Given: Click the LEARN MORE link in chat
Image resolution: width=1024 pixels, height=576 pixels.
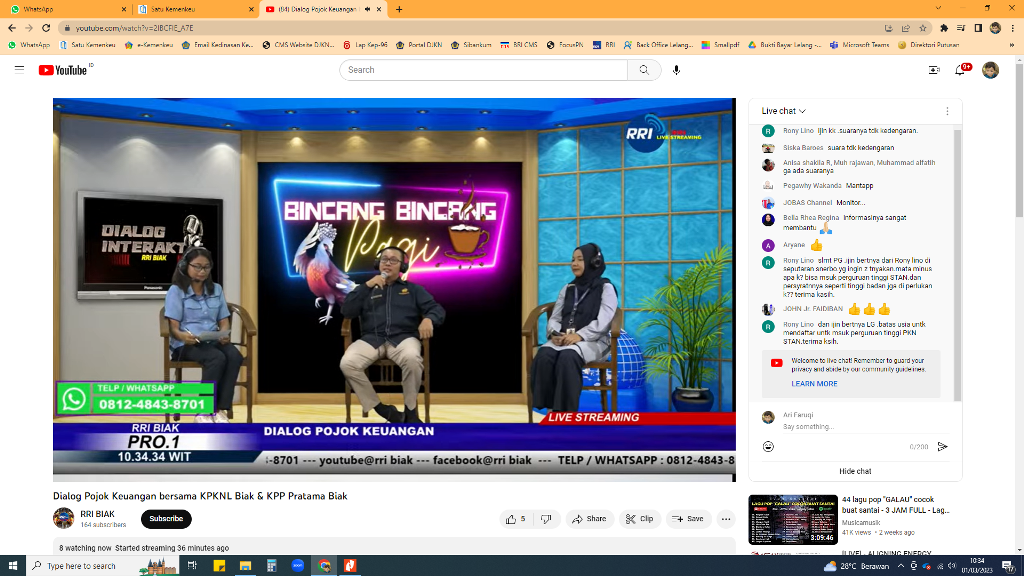Looking at the screenshot, I should (x=814, y=384).
